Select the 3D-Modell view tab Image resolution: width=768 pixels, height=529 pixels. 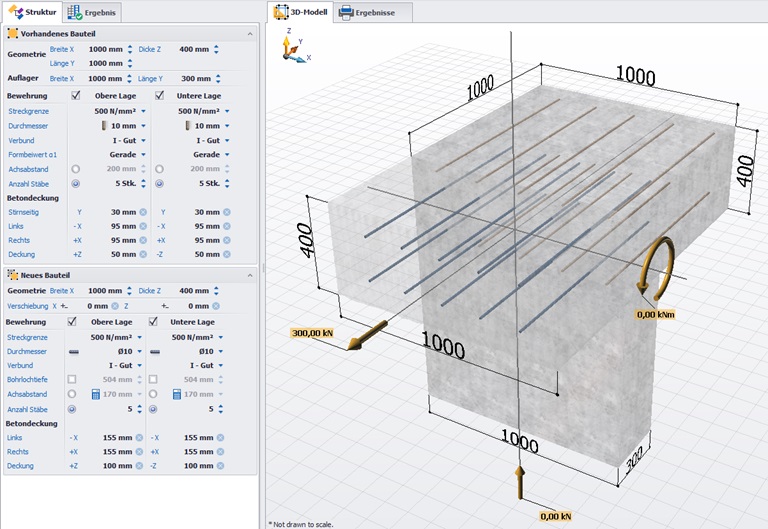301,12
